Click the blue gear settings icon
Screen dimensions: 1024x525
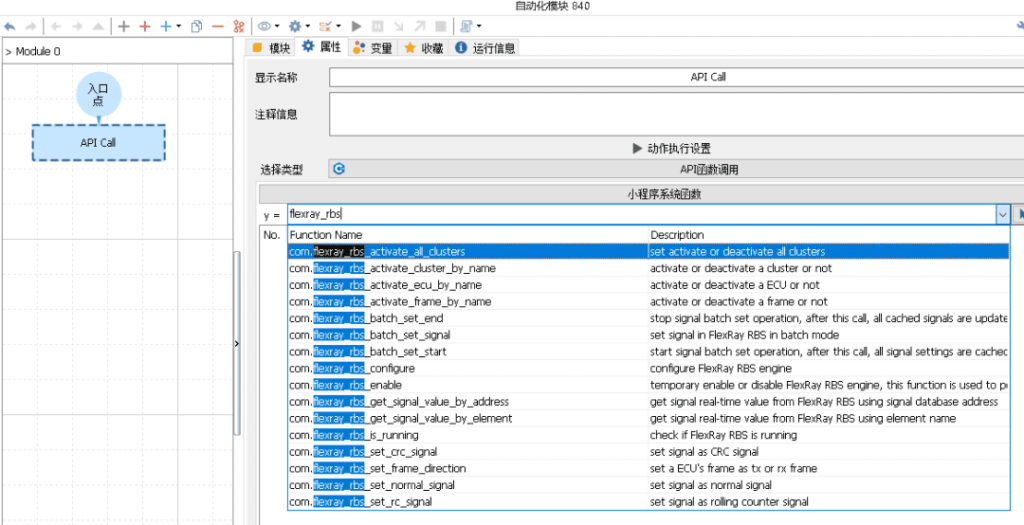pos(294,26)
